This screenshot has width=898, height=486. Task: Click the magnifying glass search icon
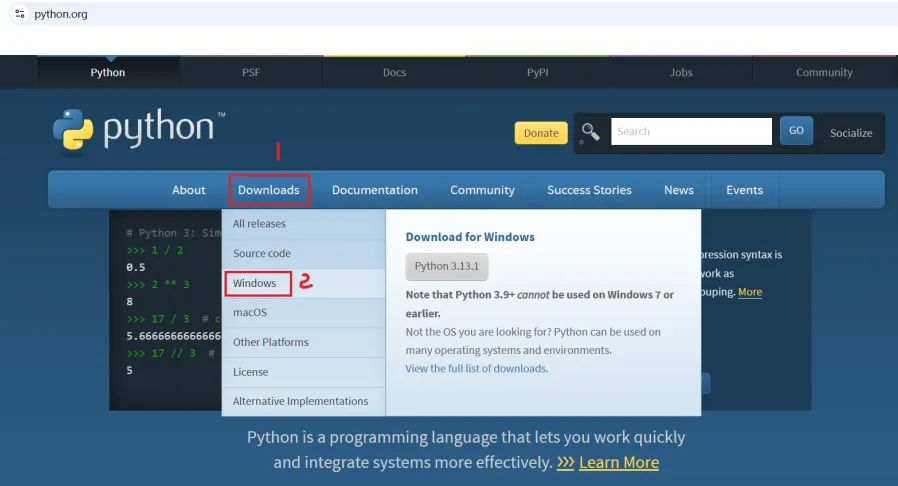[x=590, y=132]
